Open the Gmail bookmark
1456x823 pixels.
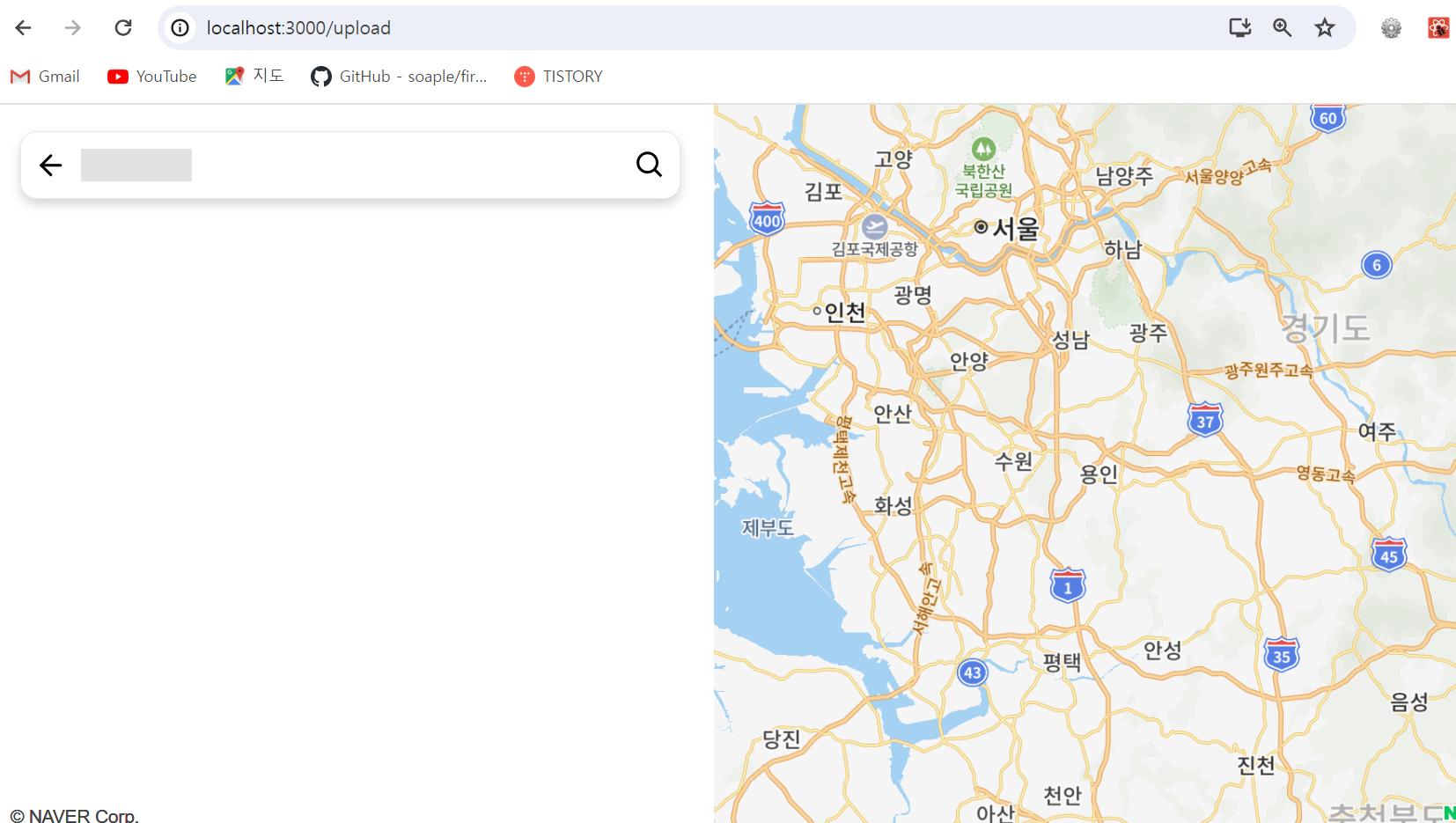point(45,77)
